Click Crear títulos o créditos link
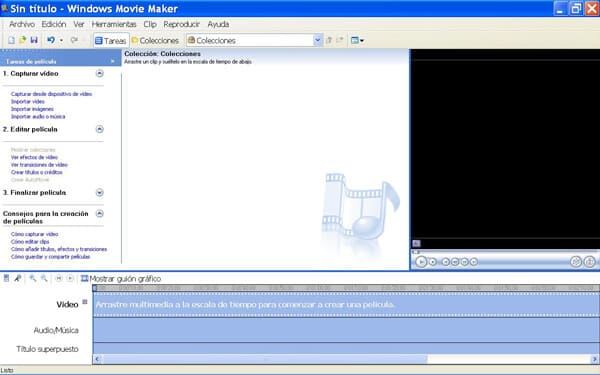This screenshot has height=375, width=600. [36, 172]
